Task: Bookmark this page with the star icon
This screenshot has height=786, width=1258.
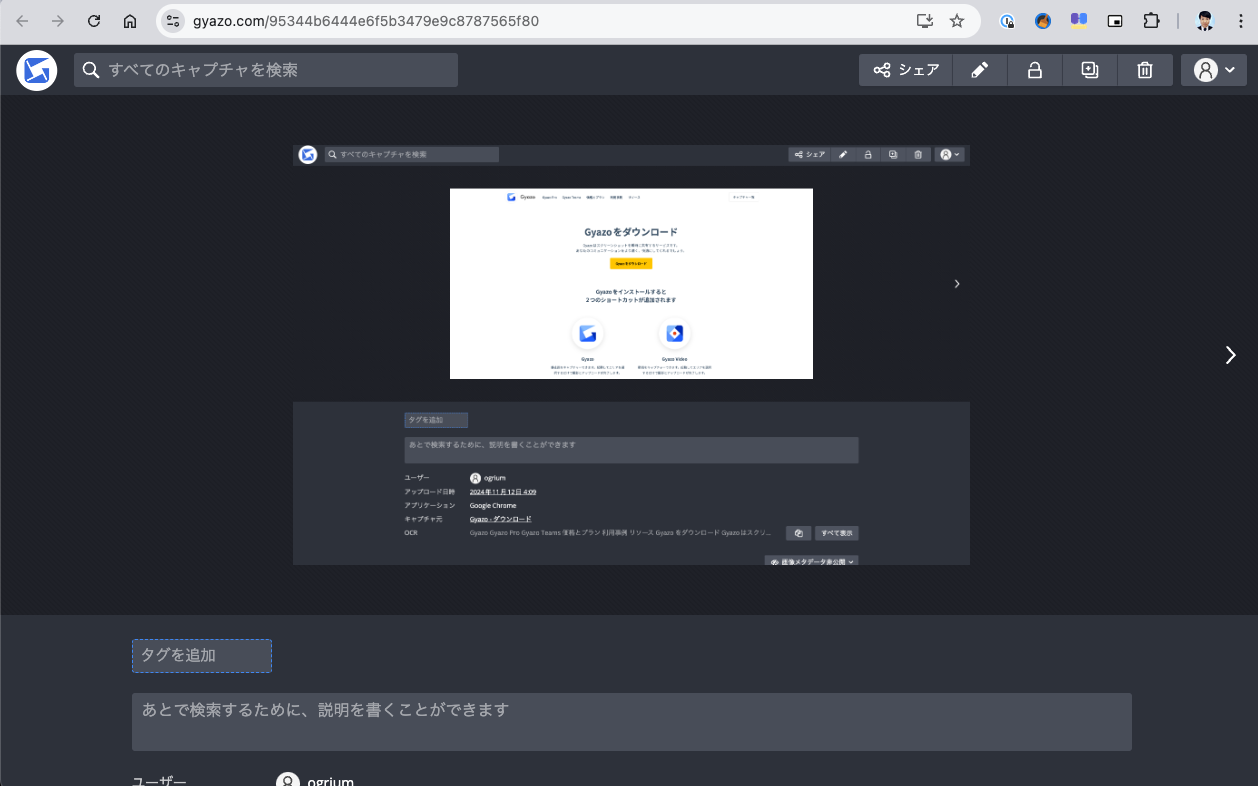Action: [x=957, y=21]
